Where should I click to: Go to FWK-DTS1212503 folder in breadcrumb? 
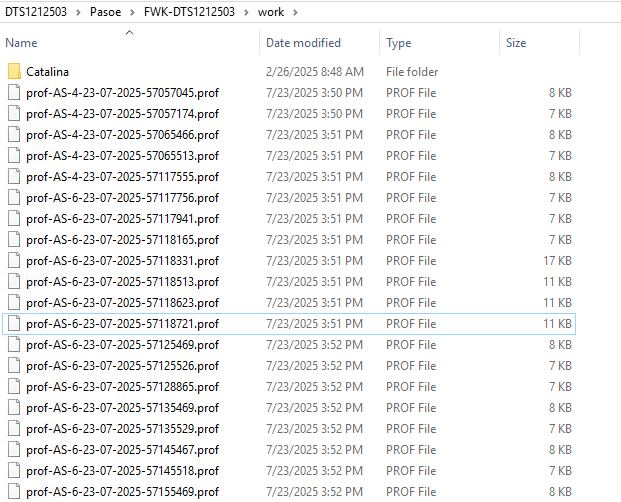[189, 12]
